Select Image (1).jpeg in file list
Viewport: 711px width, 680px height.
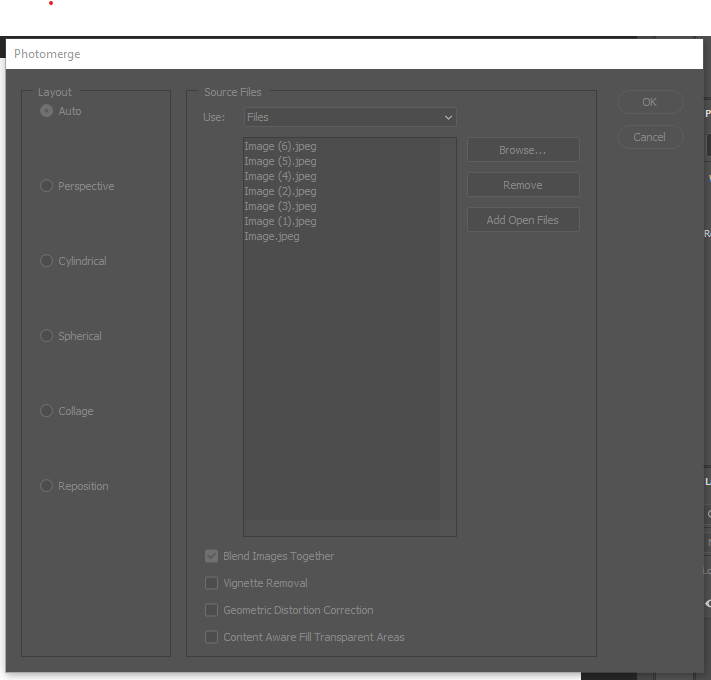(280, 221)
